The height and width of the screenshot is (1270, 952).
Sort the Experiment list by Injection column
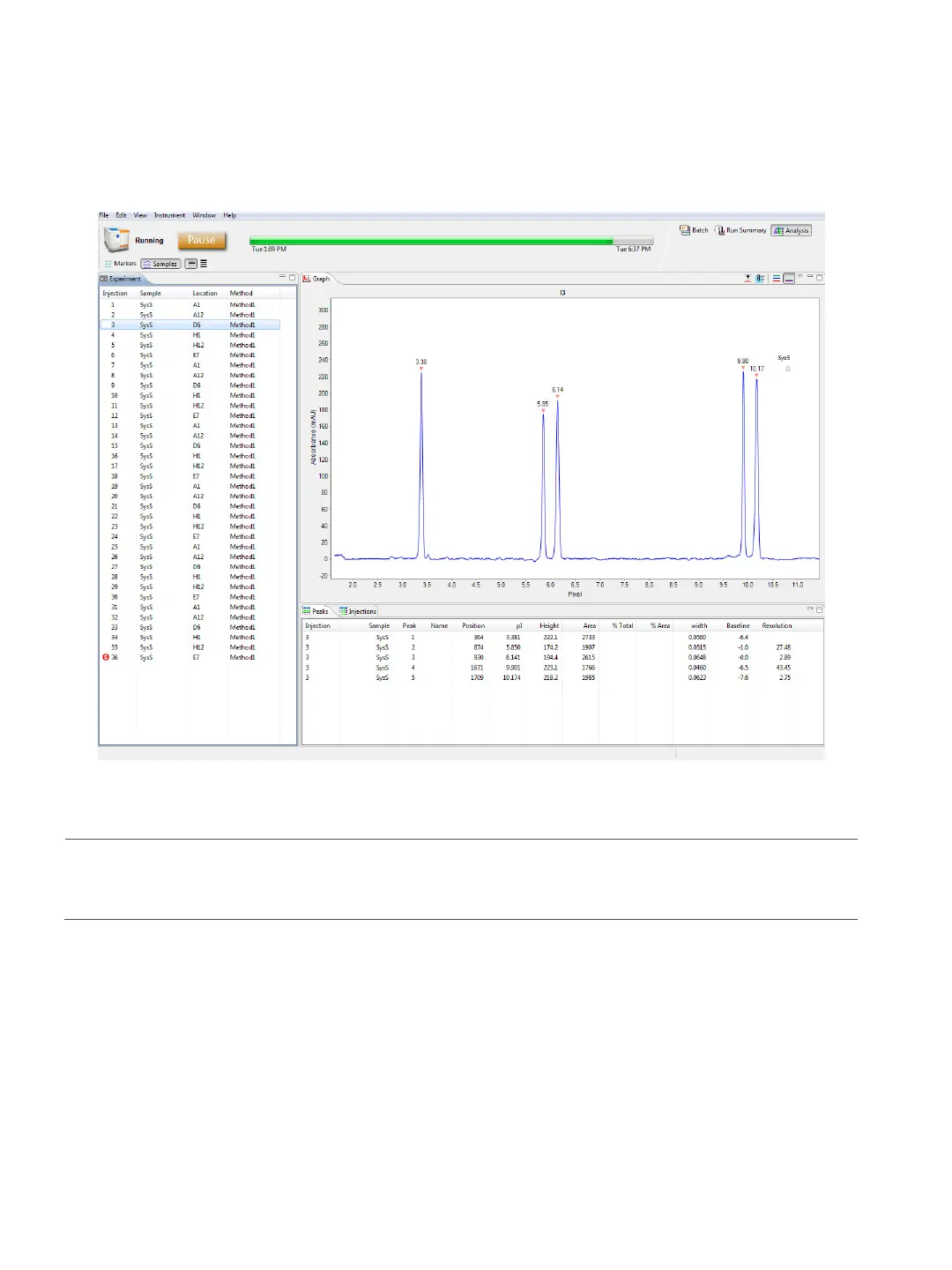(115, 294)
